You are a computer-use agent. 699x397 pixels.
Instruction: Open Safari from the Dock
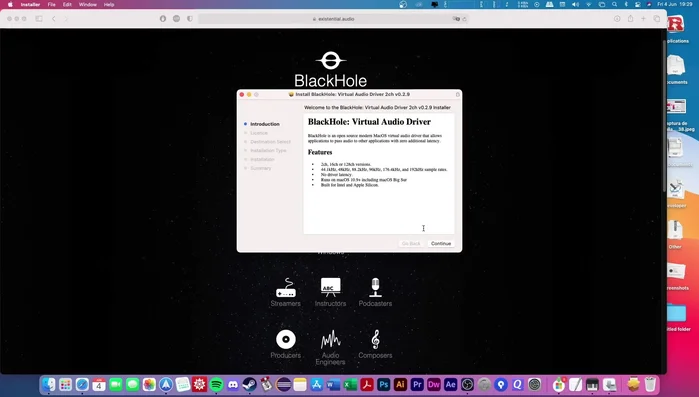coord(82,384)
